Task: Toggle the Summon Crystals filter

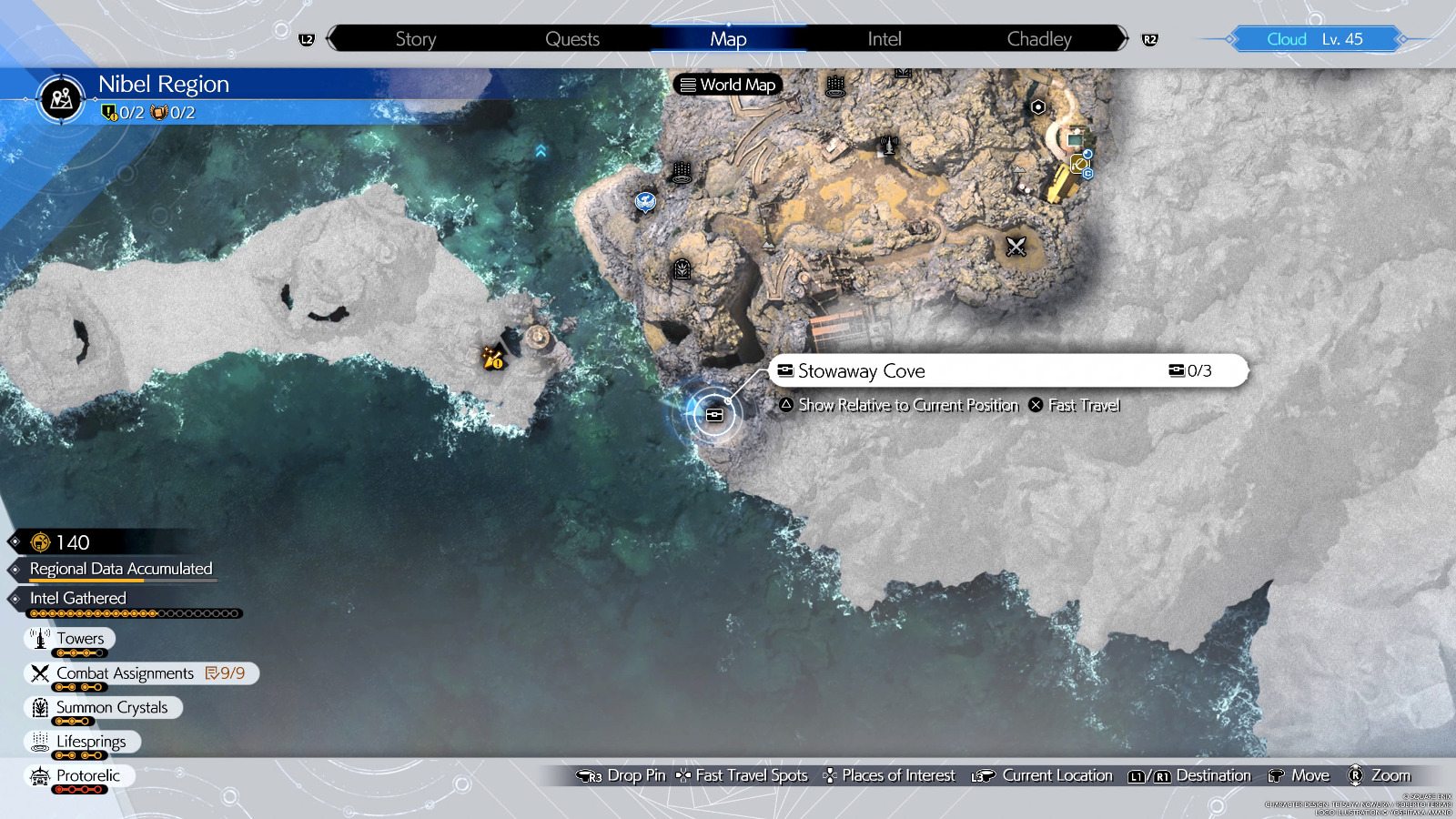Action: (x=103, y=707)
